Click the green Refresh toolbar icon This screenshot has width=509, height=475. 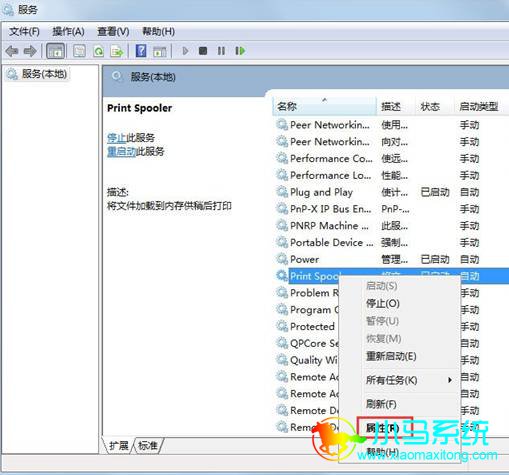click(x=98, y=51)
